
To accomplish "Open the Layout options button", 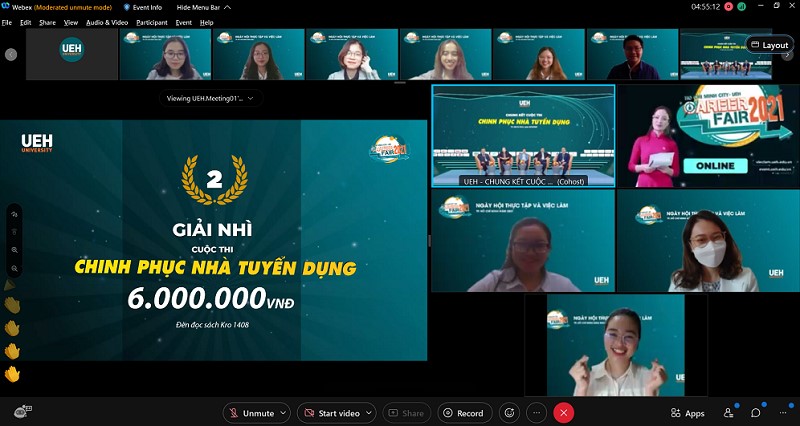I will (770, 45).
